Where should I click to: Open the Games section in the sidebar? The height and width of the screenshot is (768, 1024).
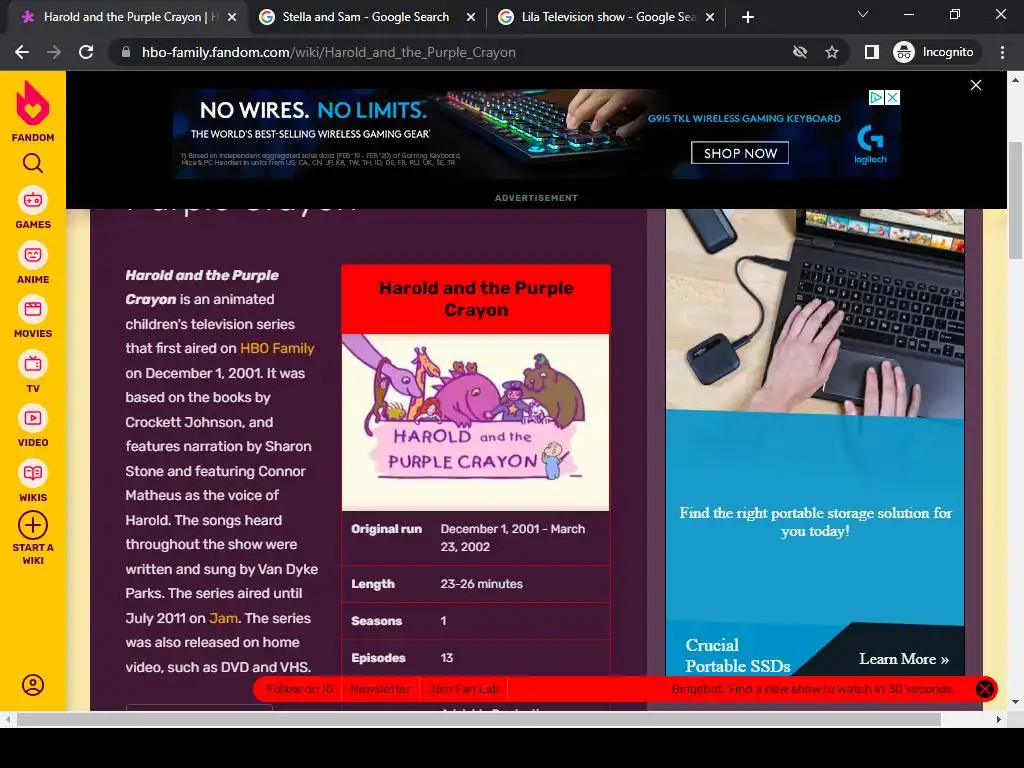click(x=33, y=209)
